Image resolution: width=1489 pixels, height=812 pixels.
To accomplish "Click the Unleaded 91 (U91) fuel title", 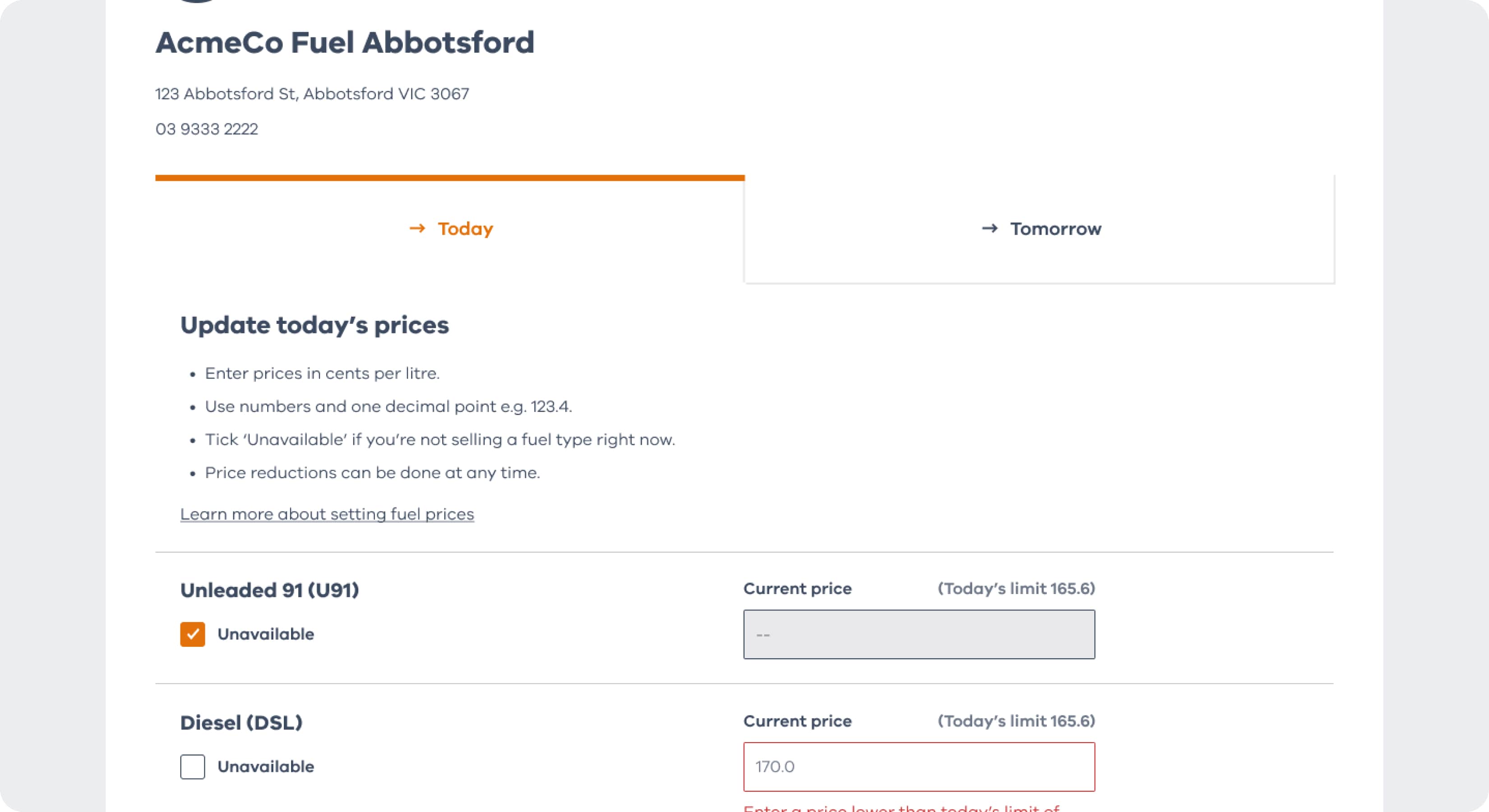I will click(x=269, y=590).
